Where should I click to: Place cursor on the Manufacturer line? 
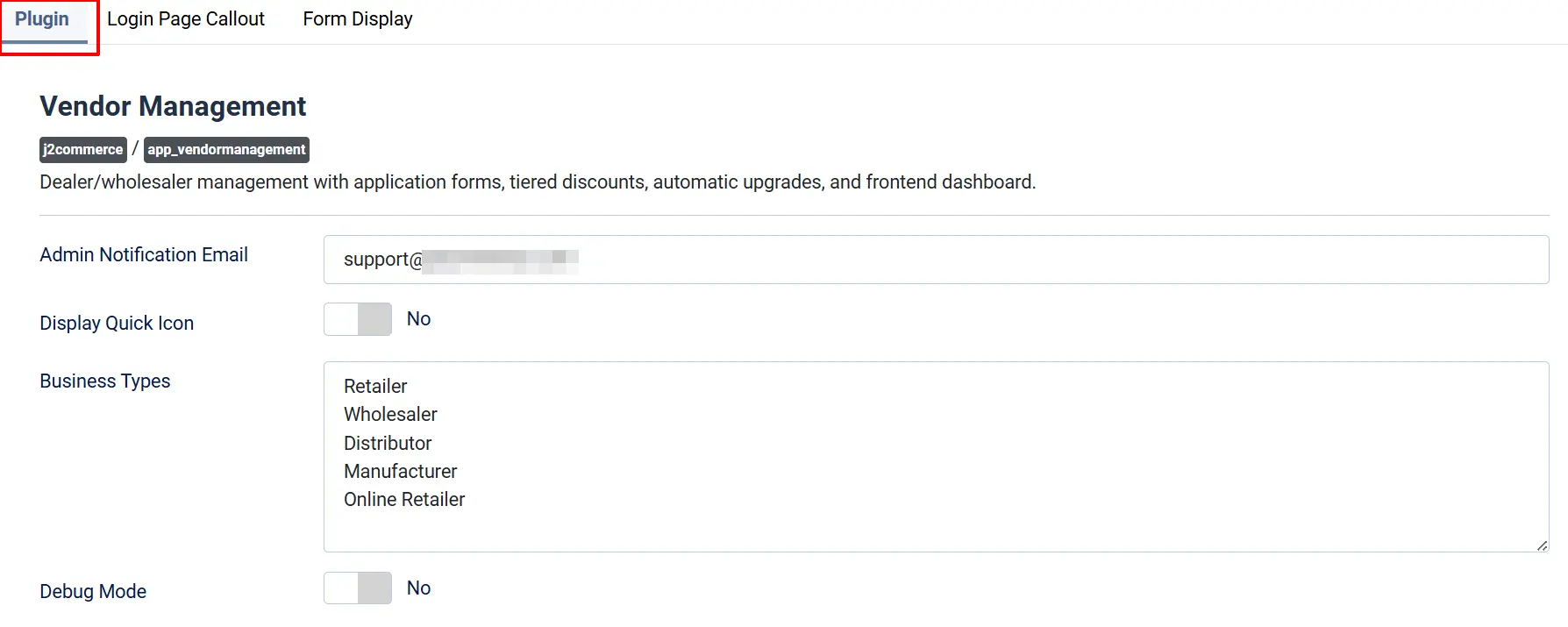(401, 472)
